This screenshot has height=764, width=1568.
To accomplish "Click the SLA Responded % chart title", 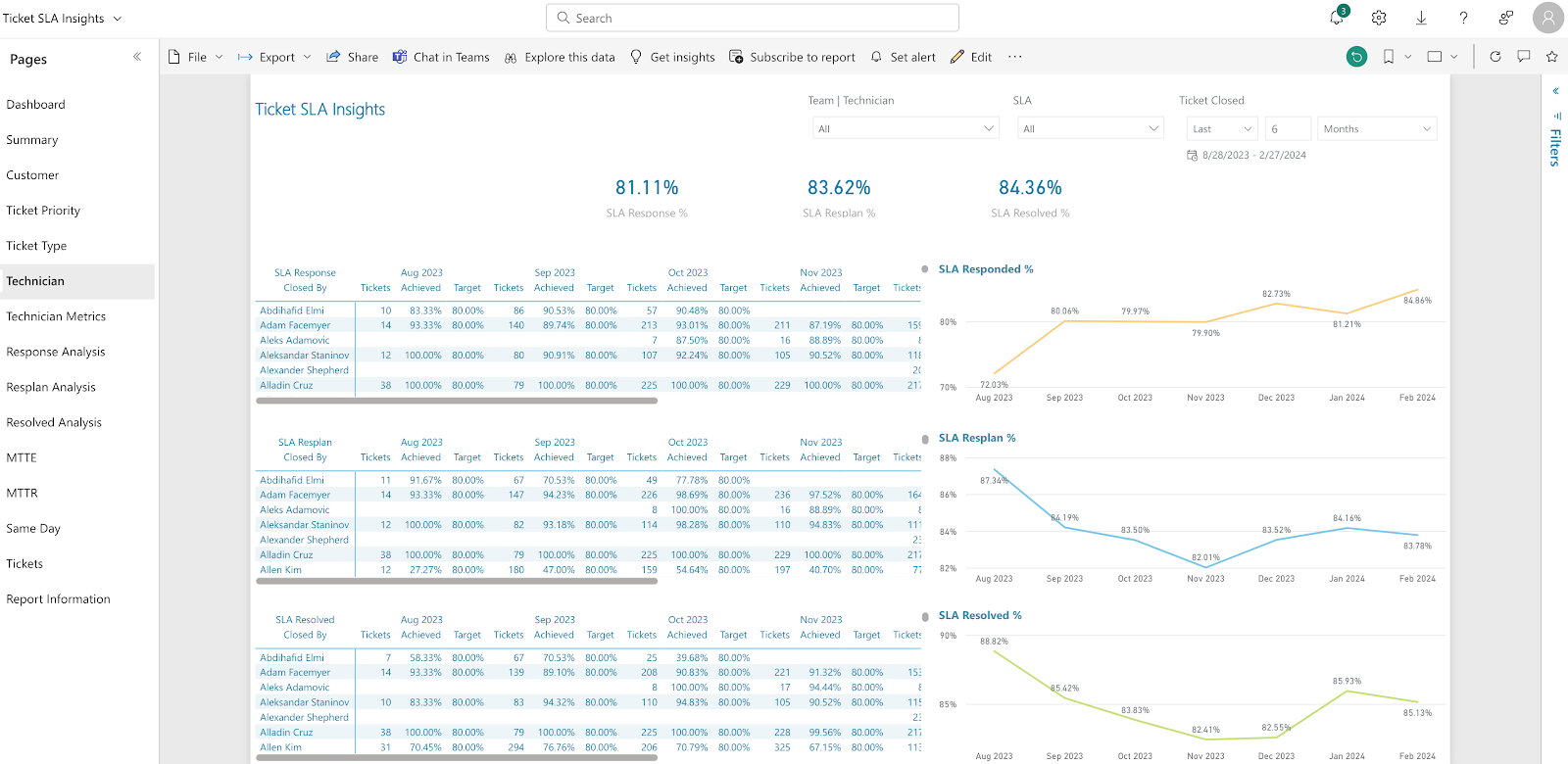I will (x=986, y=269).
